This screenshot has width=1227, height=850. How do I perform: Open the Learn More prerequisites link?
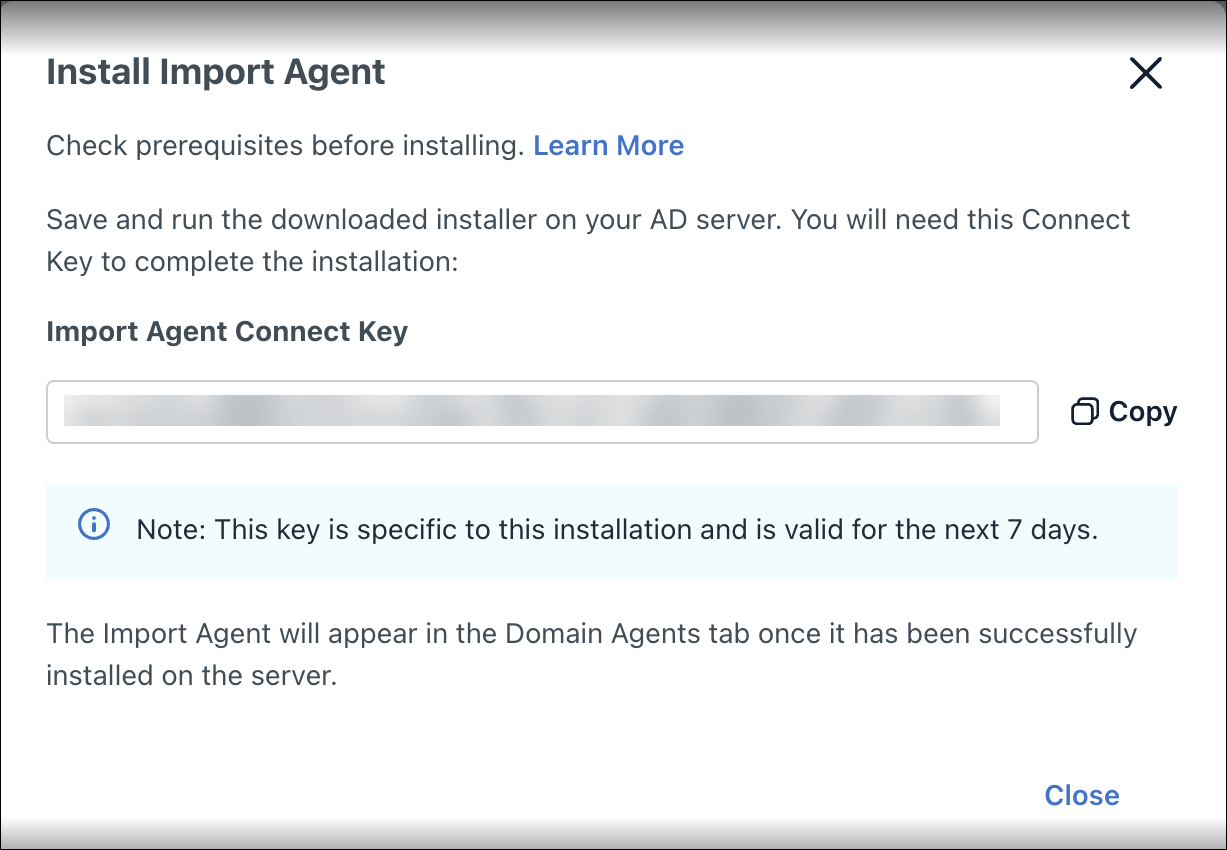(608, 146)
